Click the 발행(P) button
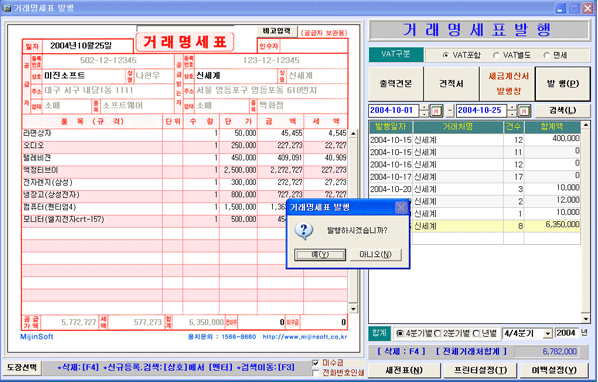 tap(563, 84)
